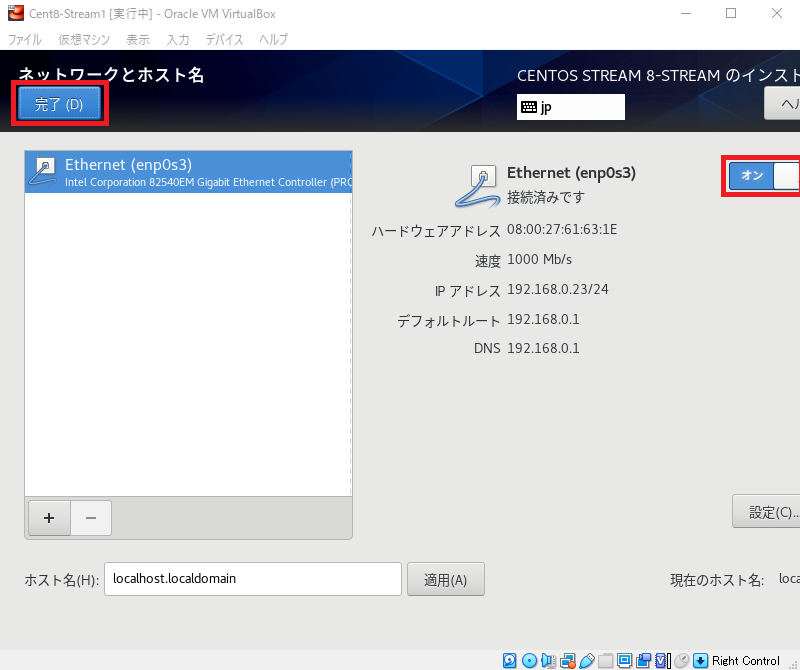Turn off the Ethernet オン switch
This screenshot has width=800, height=670.
click(x=764, y=176)
